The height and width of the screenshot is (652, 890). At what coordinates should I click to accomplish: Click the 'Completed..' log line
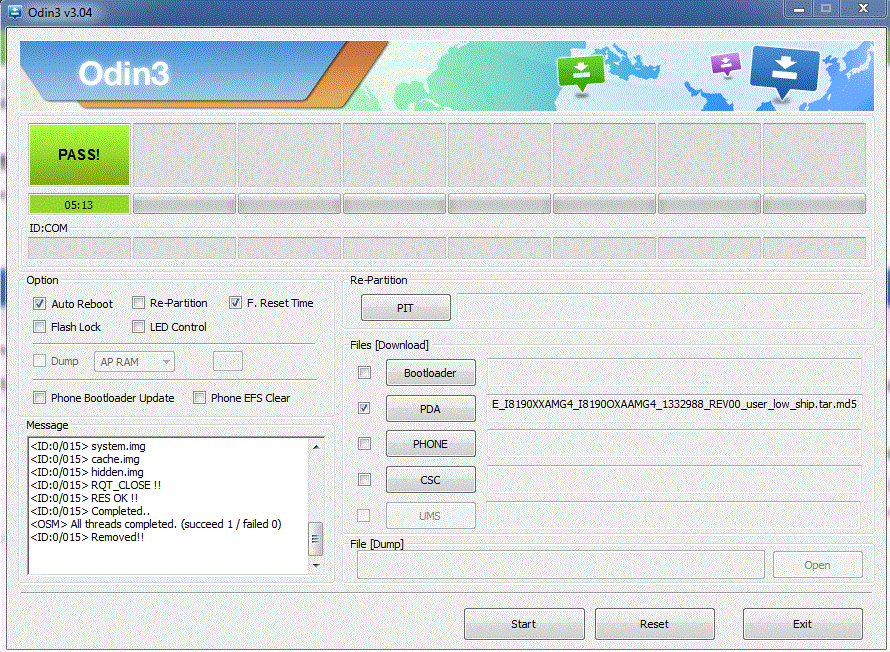[90, 511]
